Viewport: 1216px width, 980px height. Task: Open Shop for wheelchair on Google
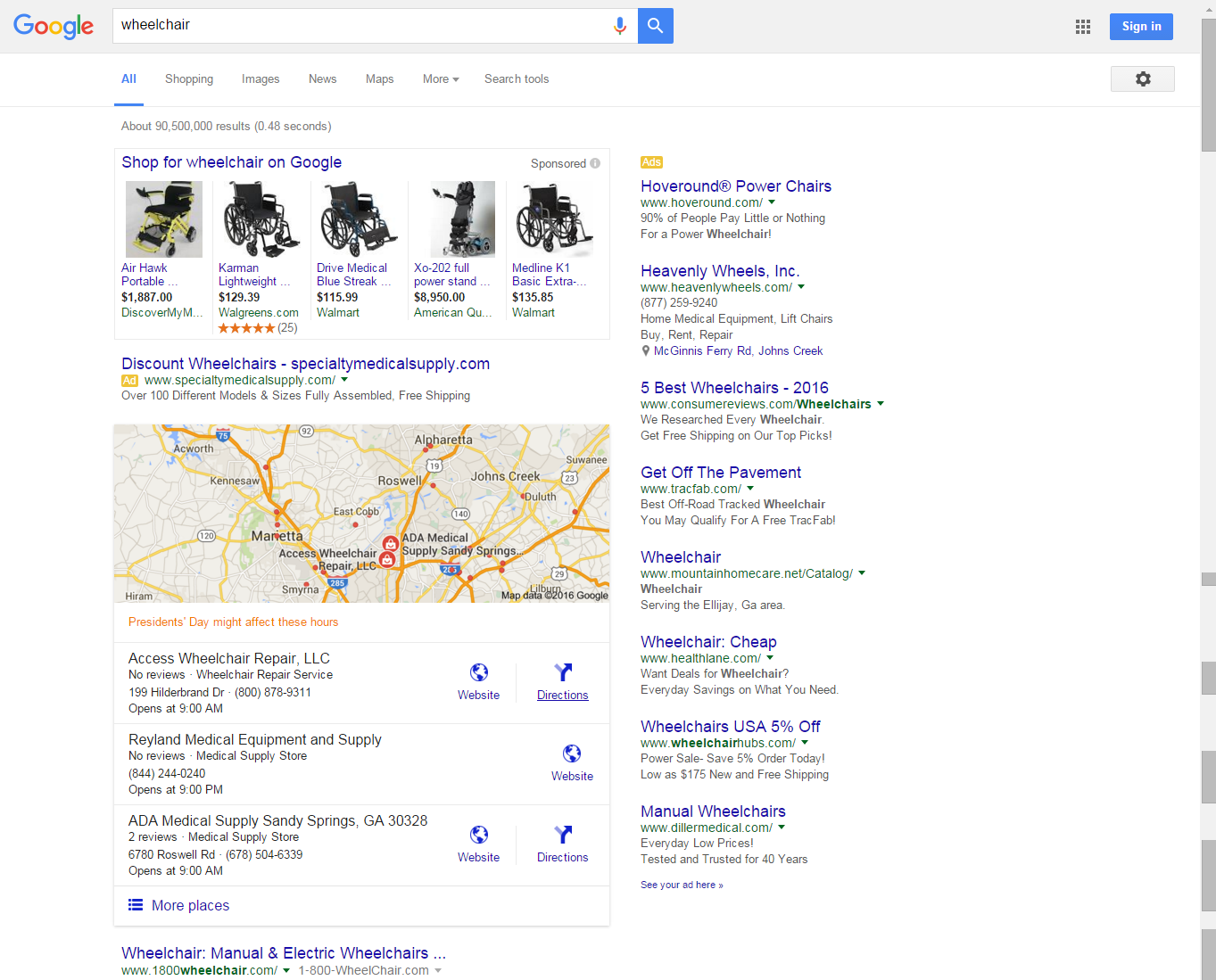[x=232, y=162]
